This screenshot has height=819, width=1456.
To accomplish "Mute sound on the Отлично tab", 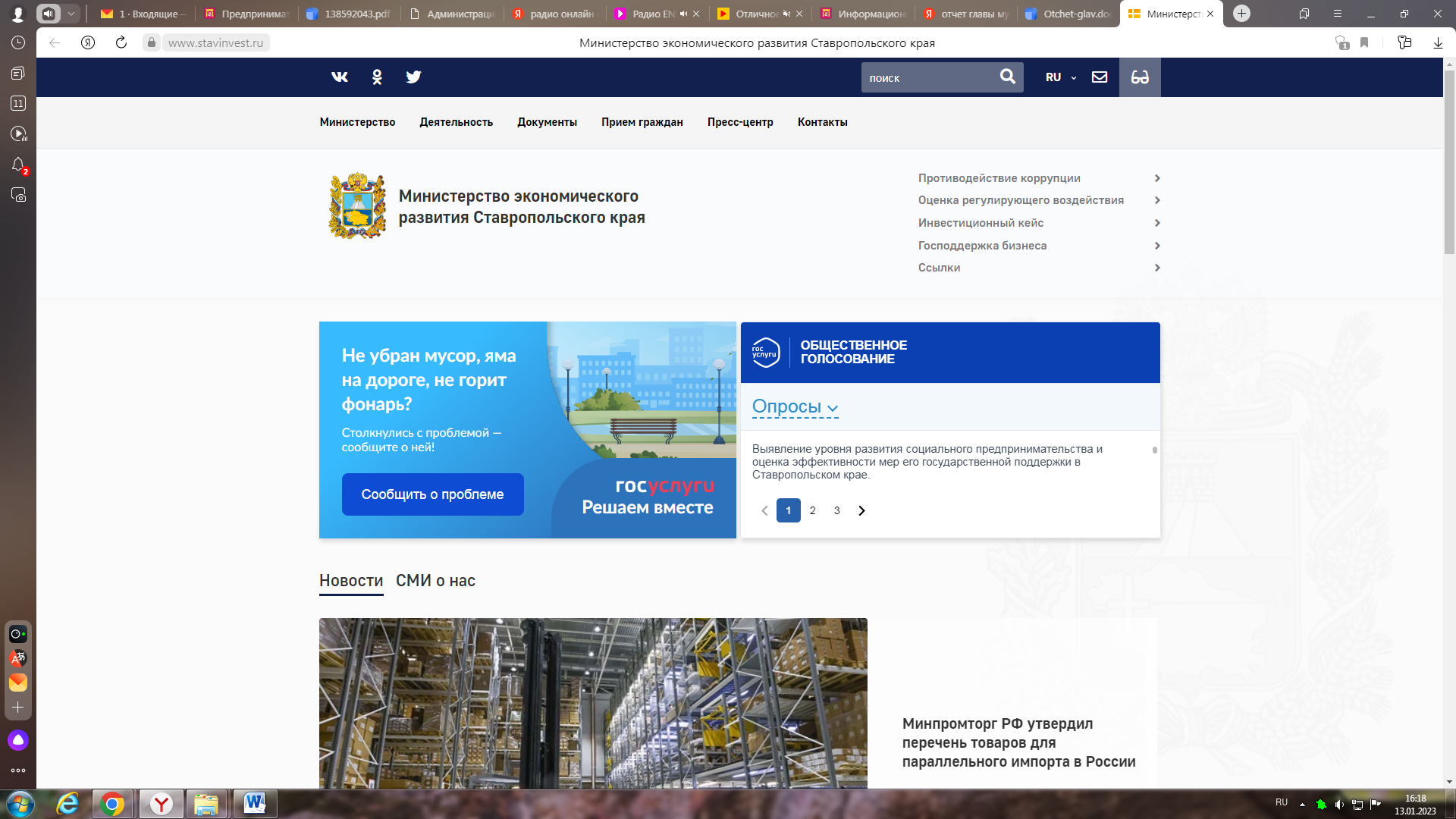I will pyautogui.click(x=786, y=14).
